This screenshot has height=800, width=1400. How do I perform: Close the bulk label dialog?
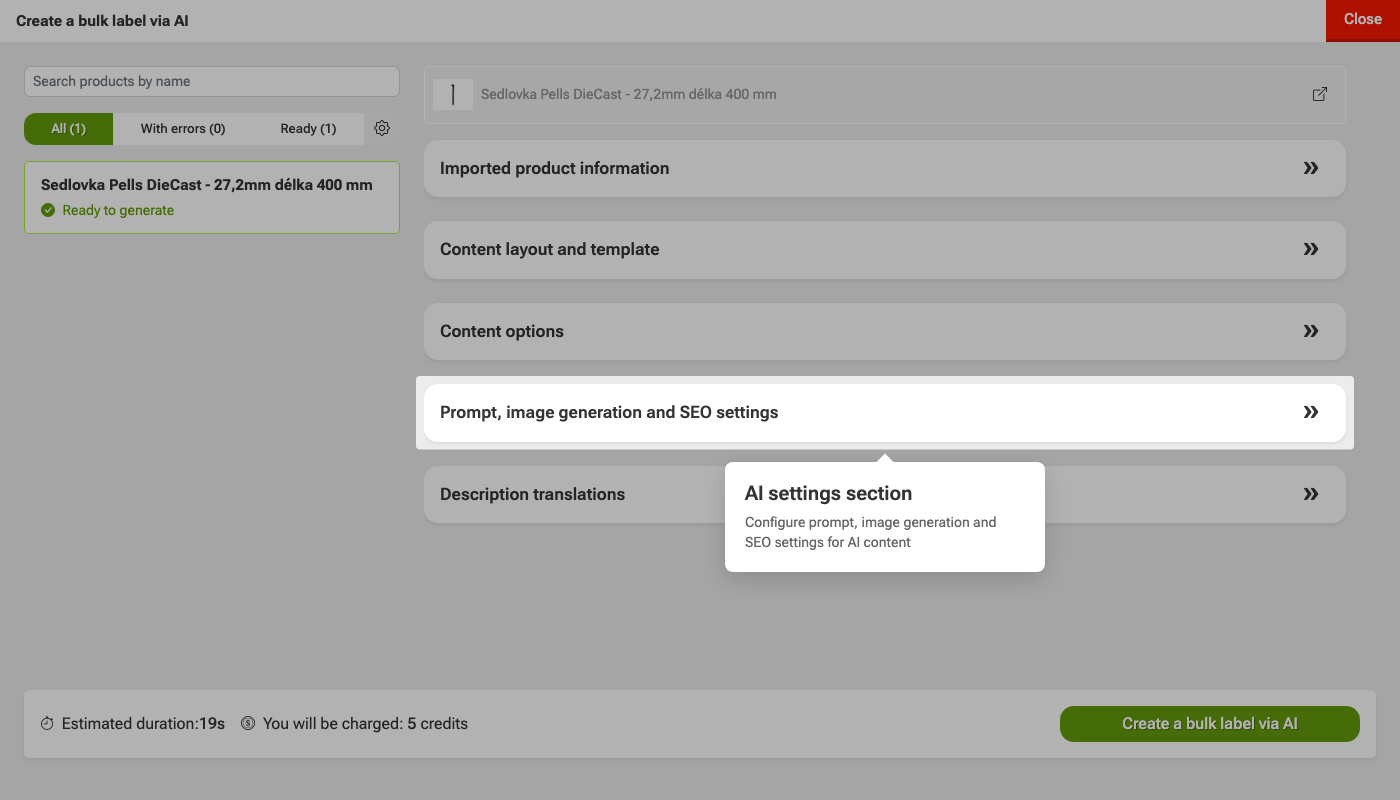pyautogui.click(x=1363, y=20)
